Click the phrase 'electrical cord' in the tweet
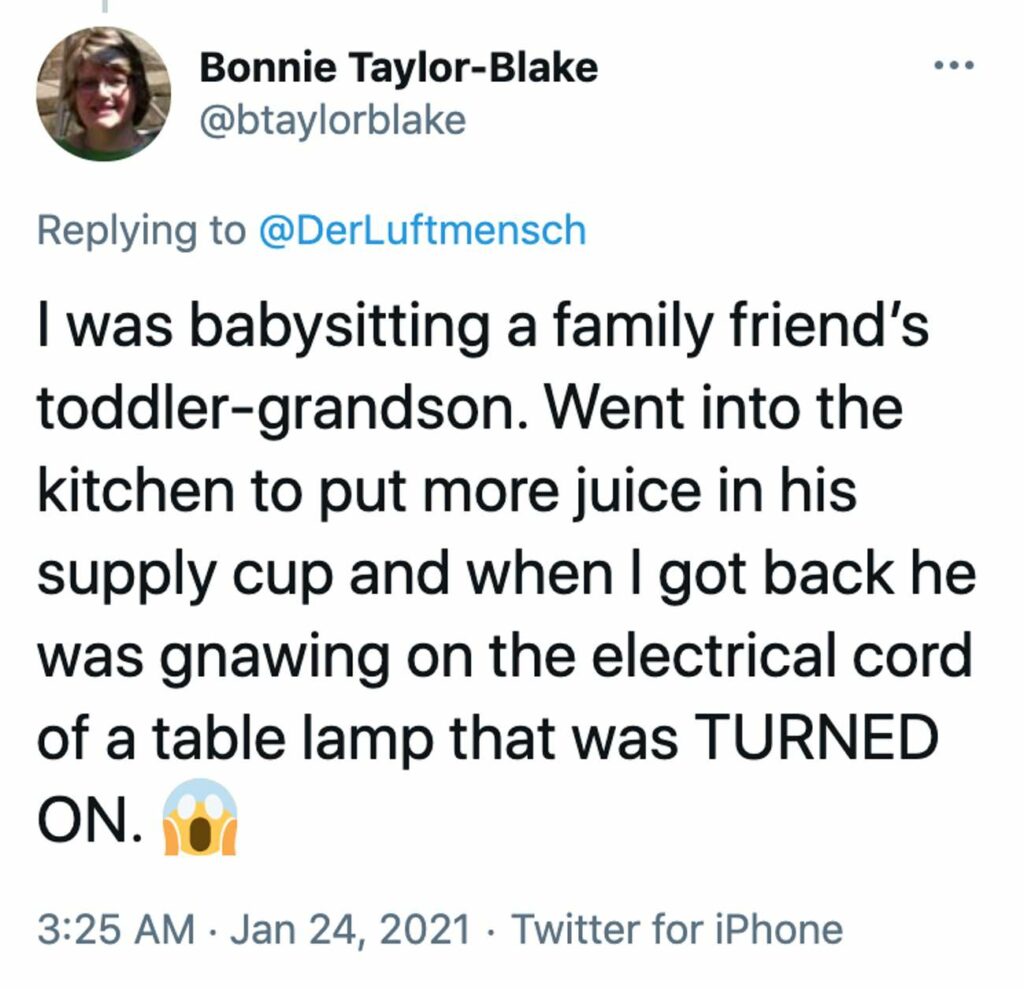This screenshot has height=989, width=1024. coord(782,655)
